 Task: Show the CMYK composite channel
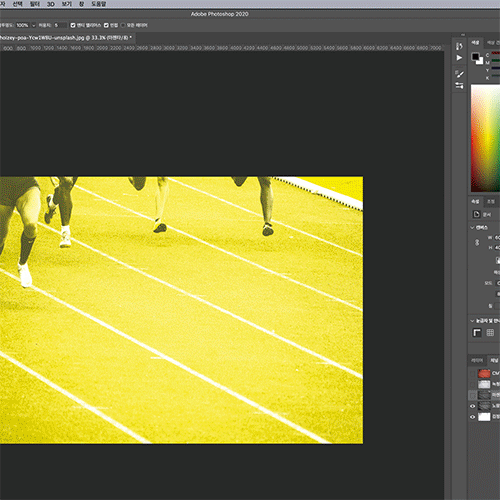473,373
